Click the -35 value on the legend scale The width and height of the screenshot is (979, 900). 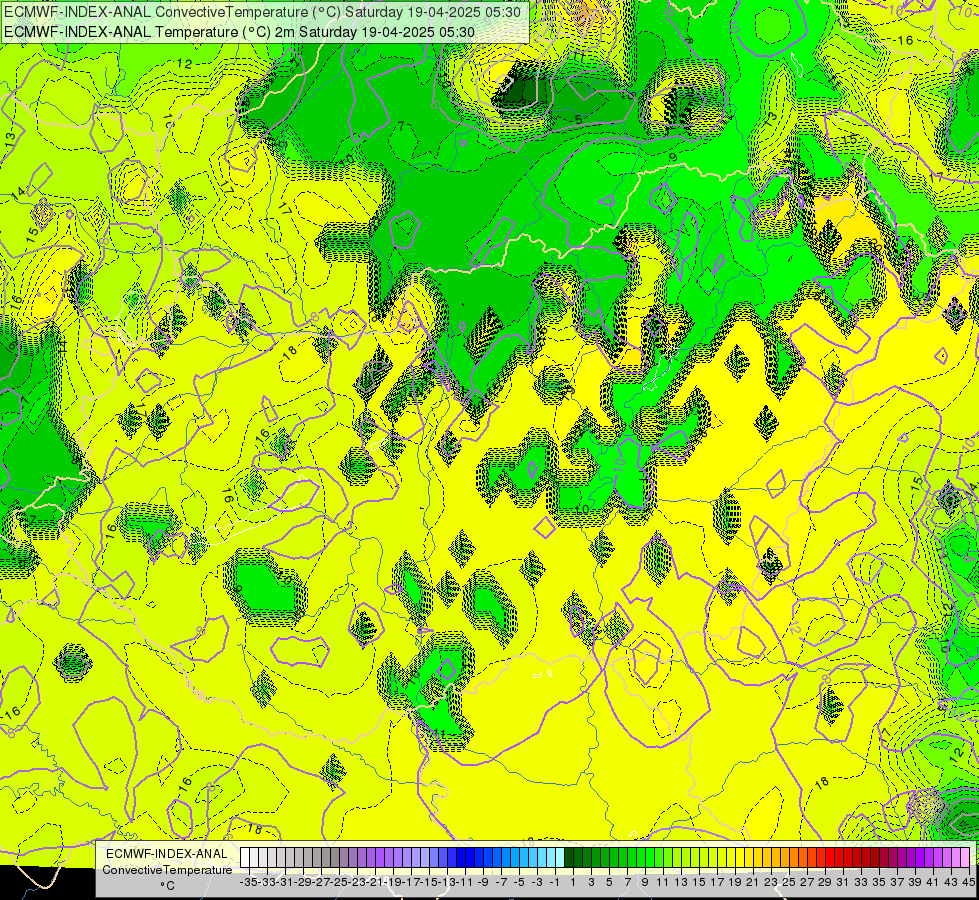coord(249,882)
